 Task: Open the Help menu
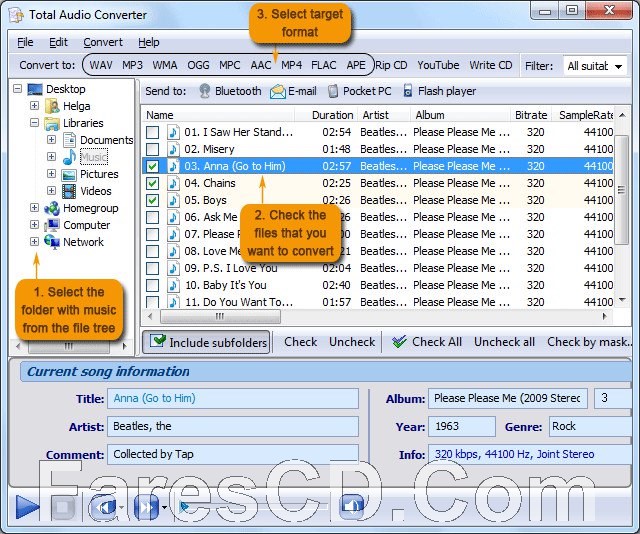click(149, 42)
